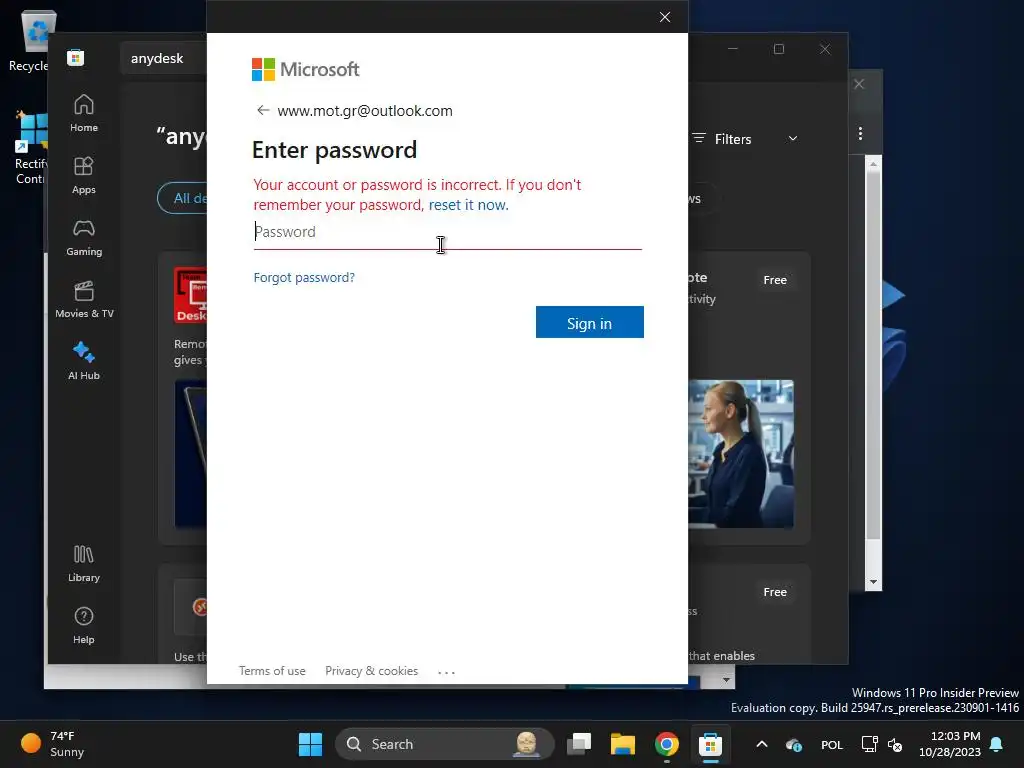The height and width of the screenshot is (768, 1024).
Task: Focus the Password input field
Action: [447, 232]
